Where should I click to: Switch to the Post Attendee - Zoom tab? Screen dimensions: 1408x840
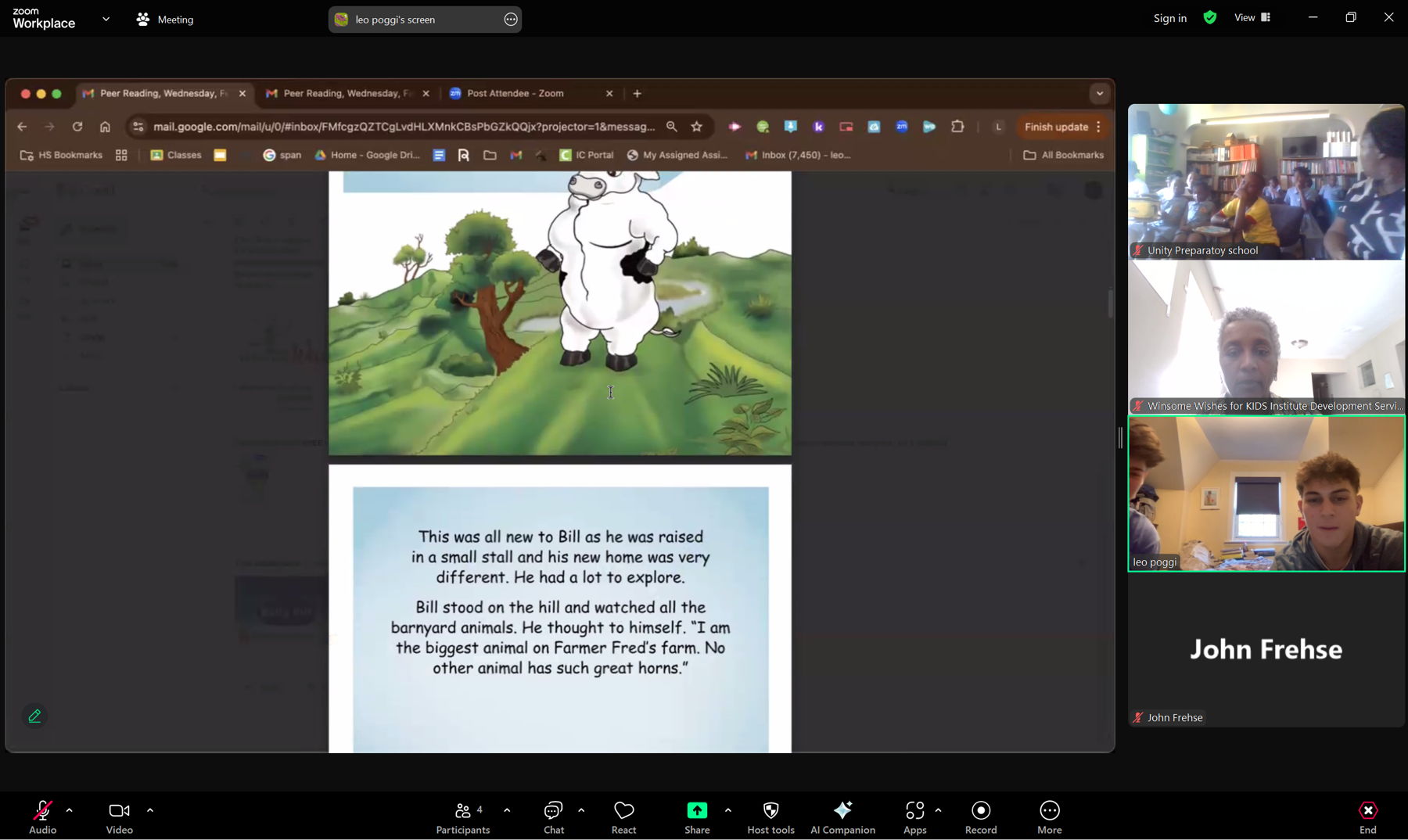pyautogui.click(x=515, y=93)
